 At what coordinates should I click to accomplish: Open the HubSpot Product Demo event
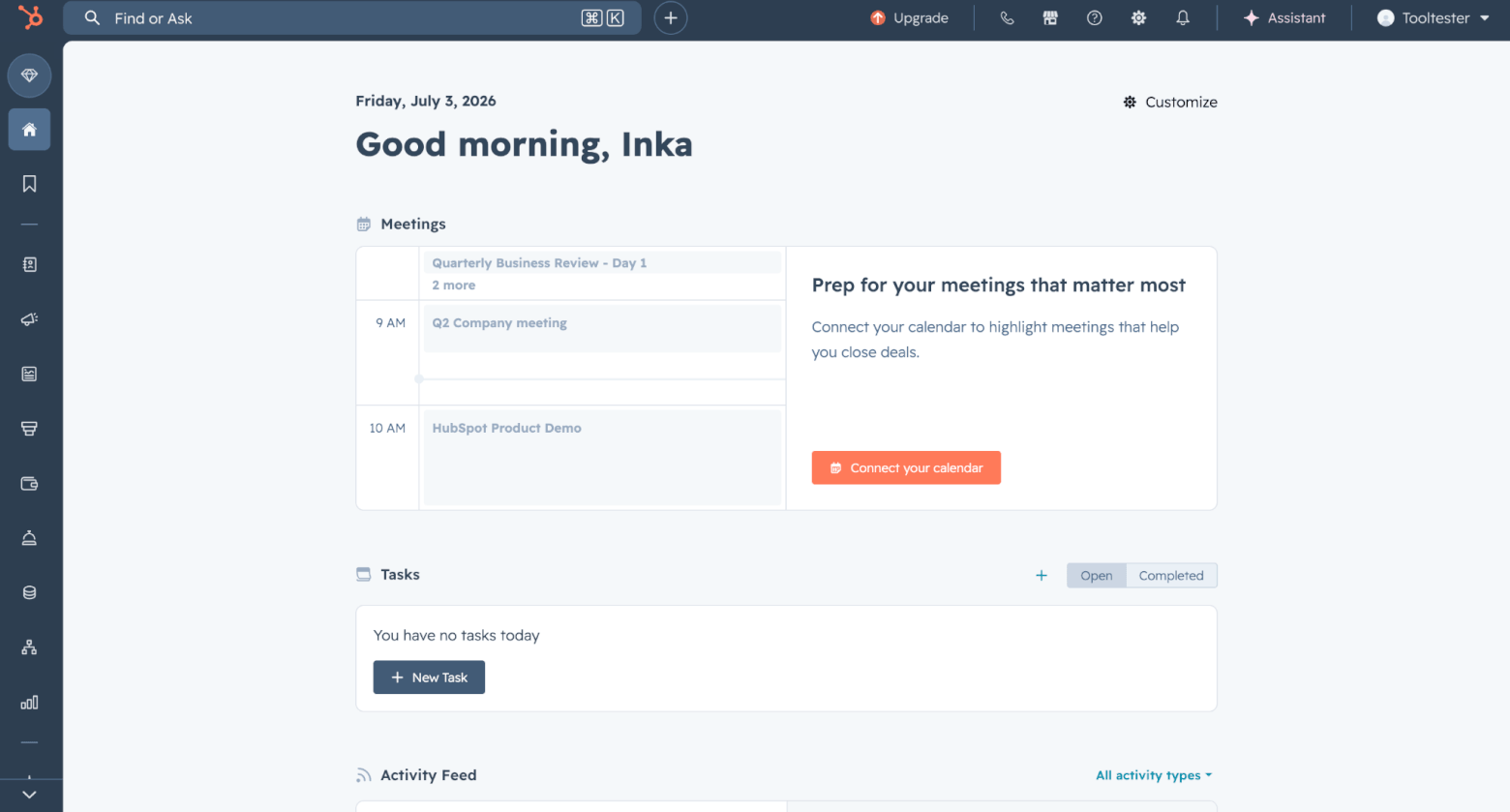[602, 457]
